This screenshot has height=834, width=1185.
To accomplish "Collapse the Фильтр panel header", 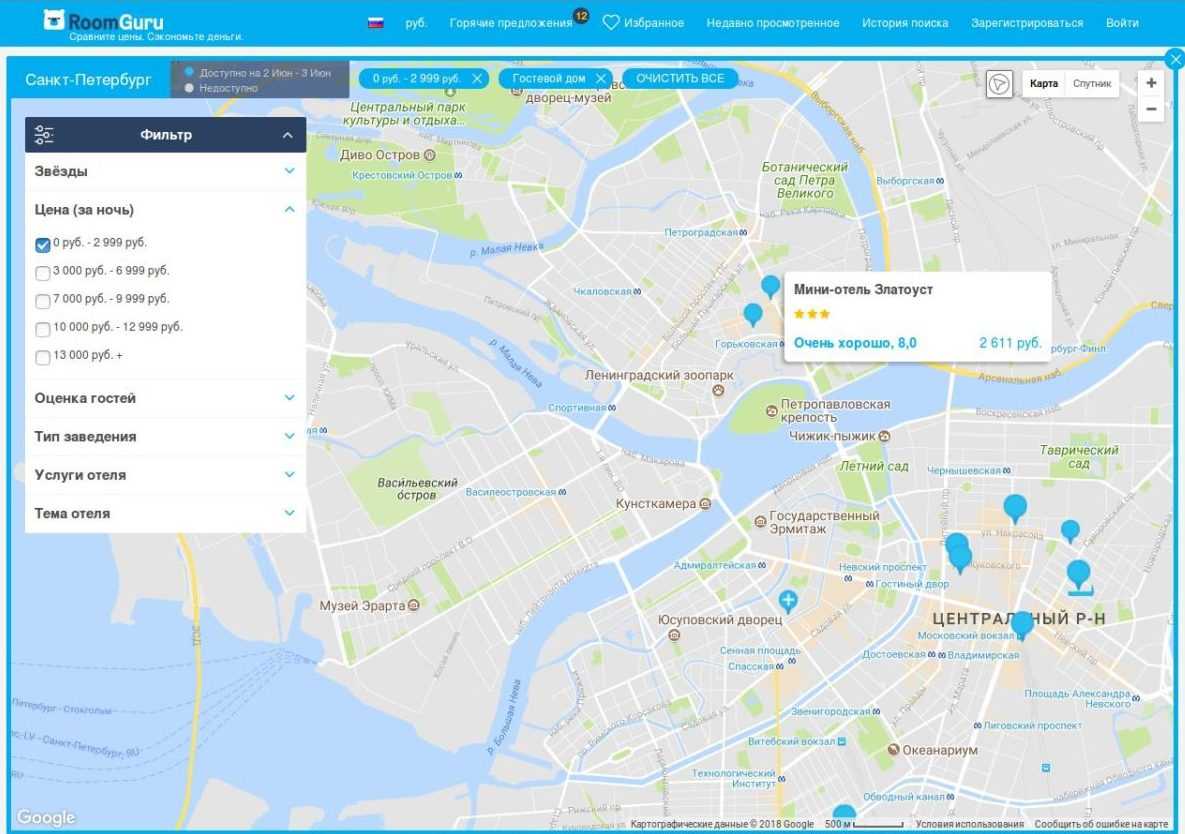I will (x=288, y=135).
